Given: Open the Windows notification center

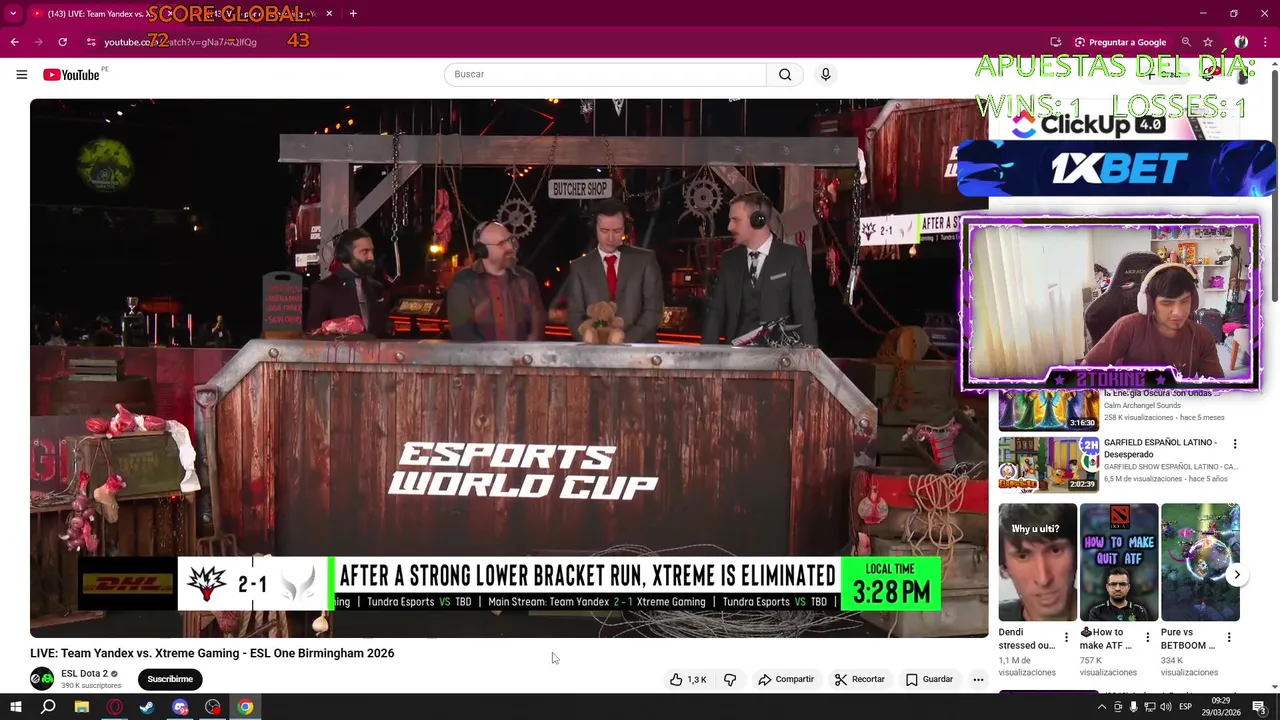Looking at the screenshot, I should coord(1260,707).
